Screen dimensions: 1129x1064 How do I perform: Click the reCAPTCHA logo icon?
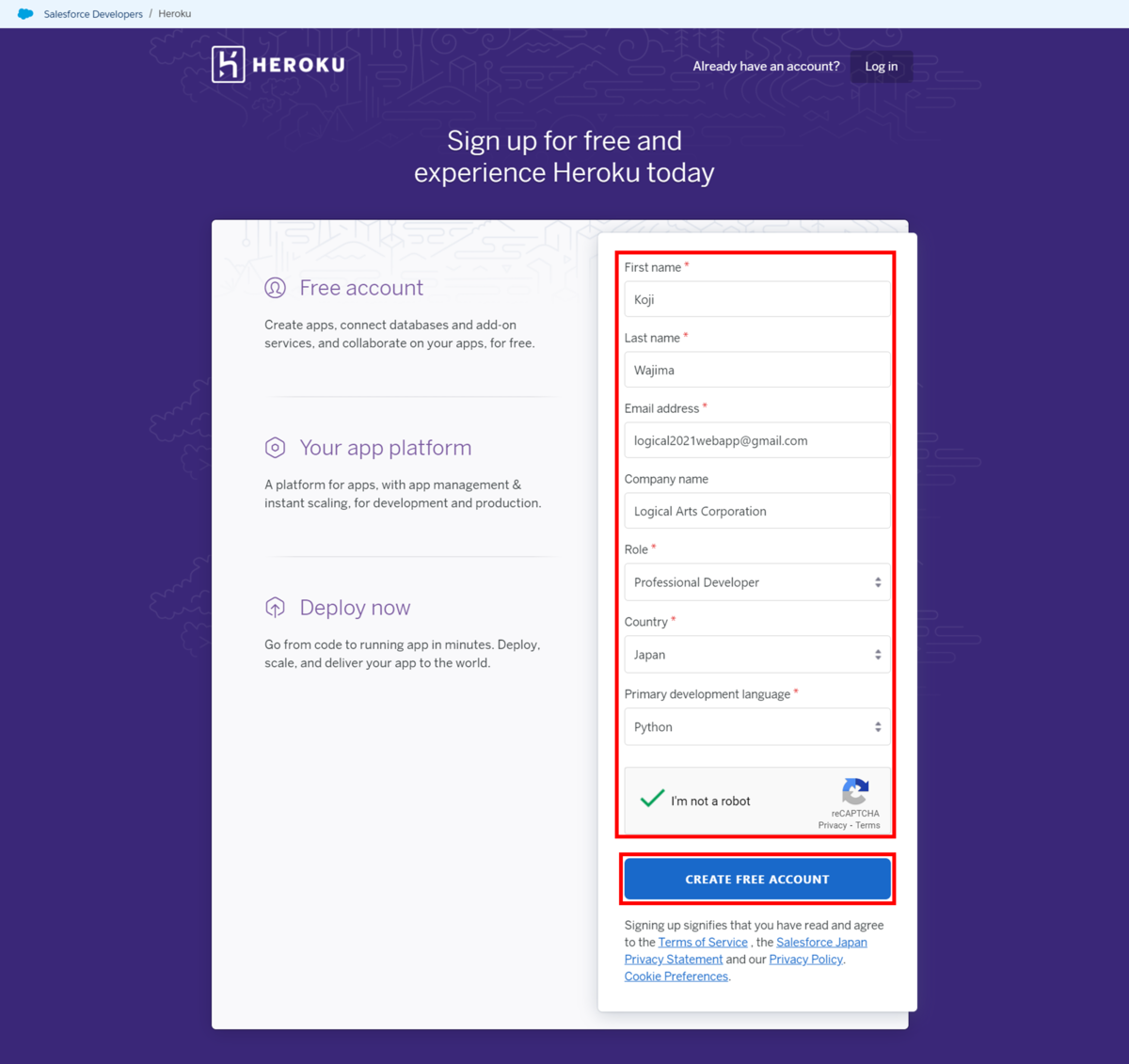pos(855,791)
